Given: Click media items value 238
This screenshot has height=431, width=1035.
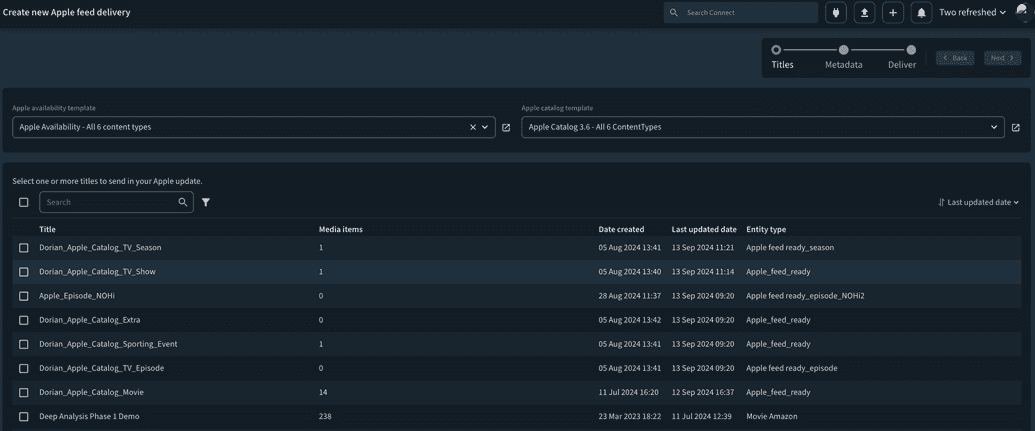Looking at the screenshot, I should 325,417.
